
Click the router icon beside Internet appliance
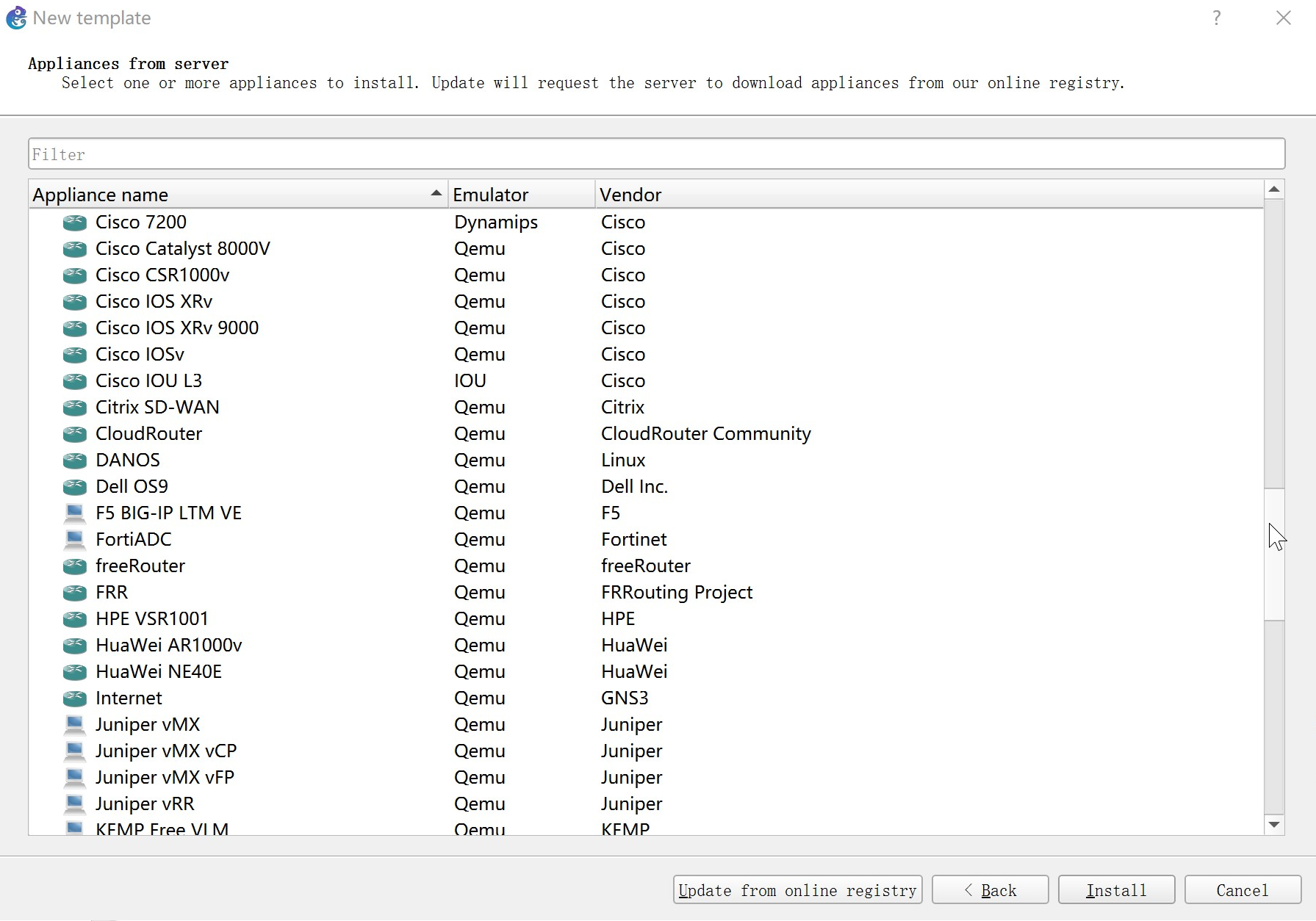coord(74,698)
